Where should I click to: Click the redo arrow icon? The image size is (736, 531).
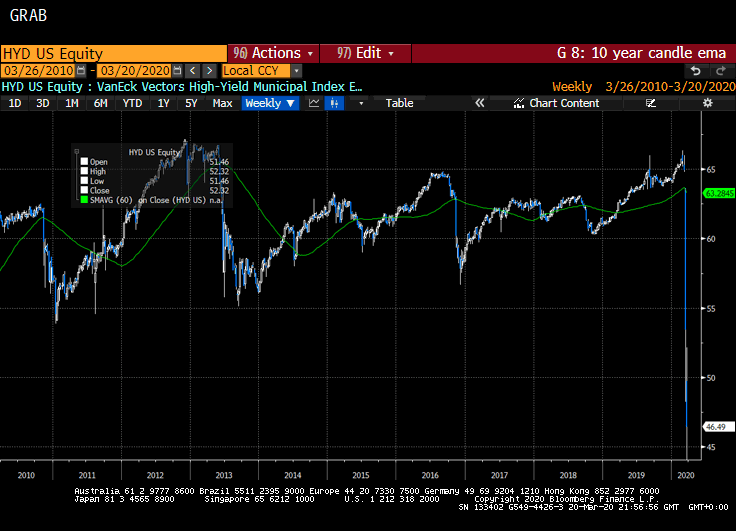pyautogui.click(x=720, y=71)
